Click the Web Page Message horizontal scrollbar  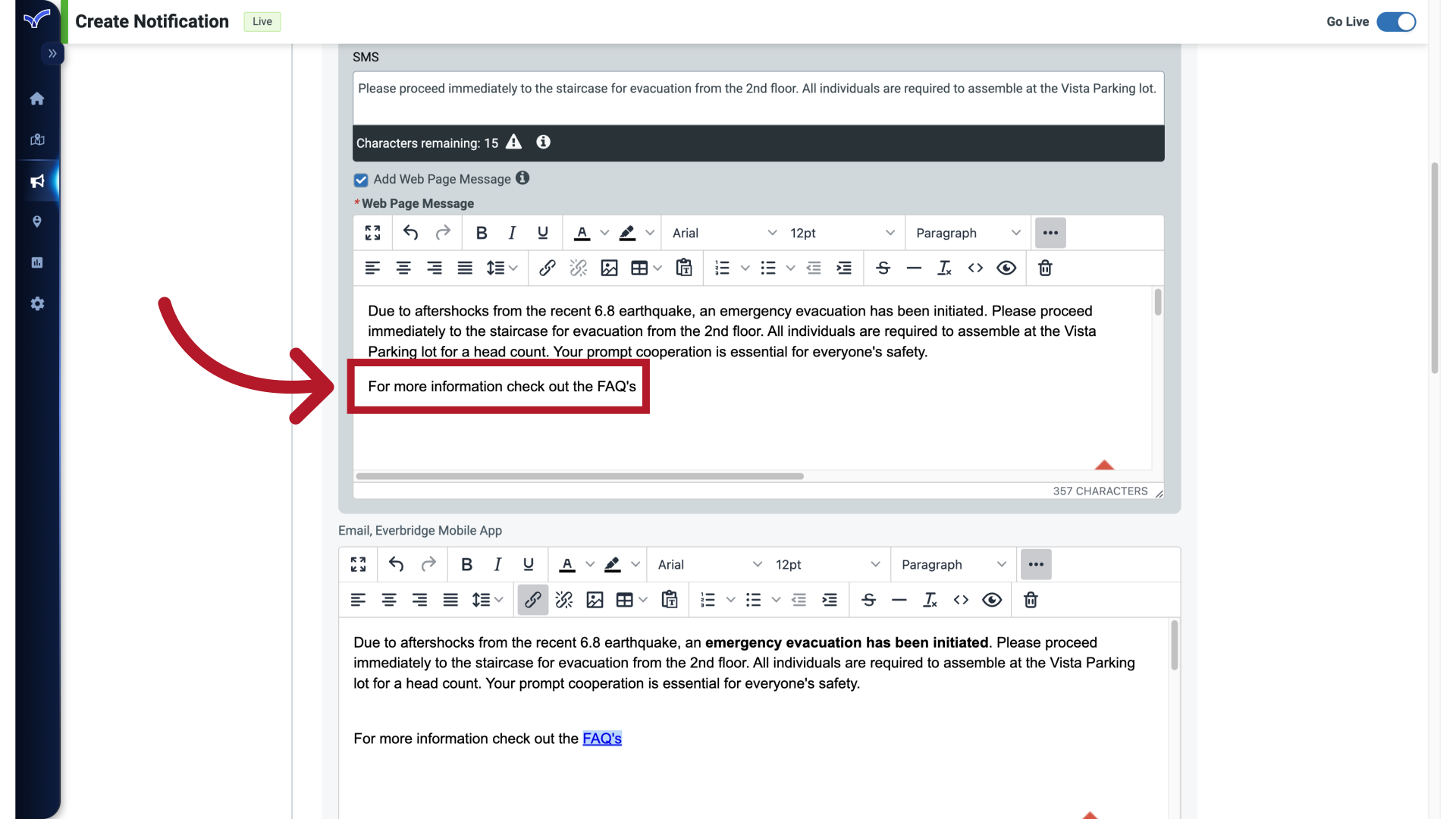580,476
